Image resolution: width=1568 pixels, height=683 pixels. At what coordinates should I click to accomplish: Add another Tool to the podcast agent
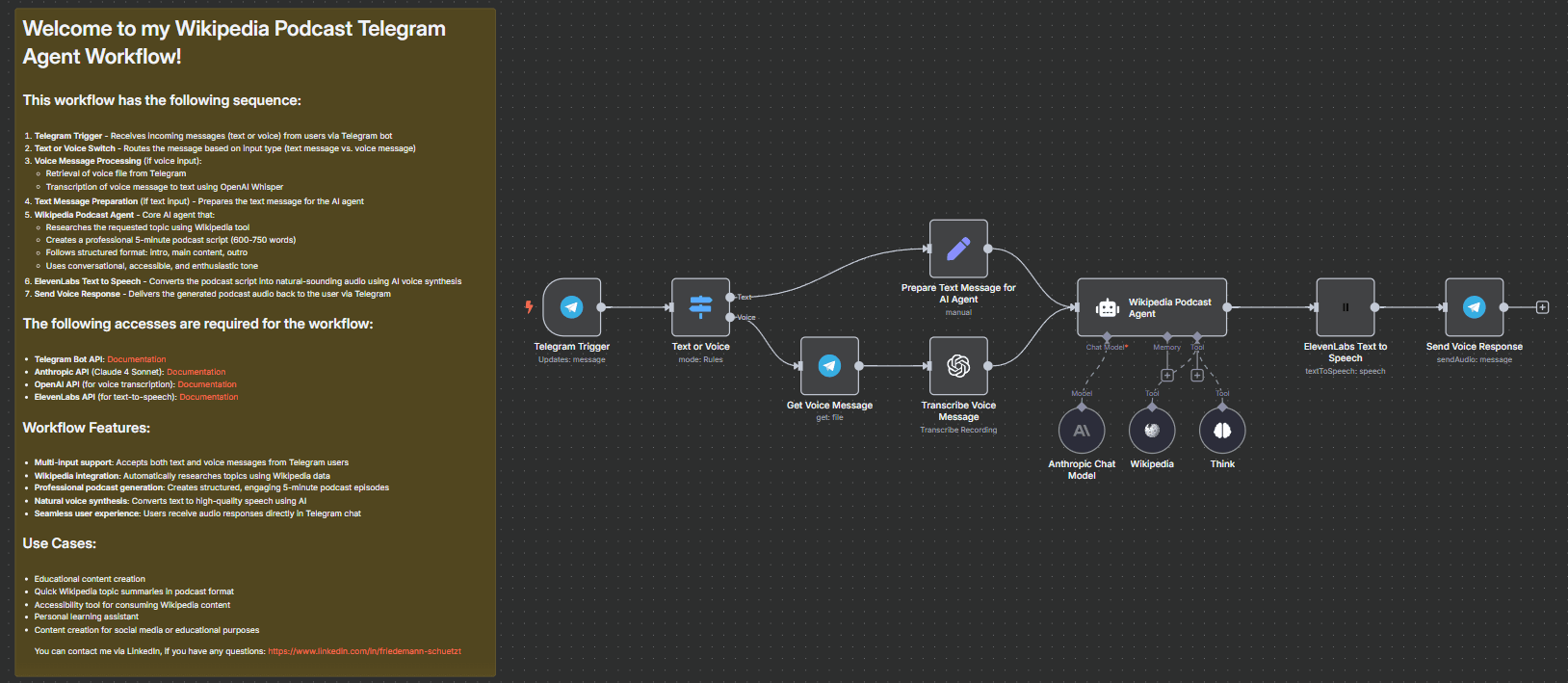1197,375
